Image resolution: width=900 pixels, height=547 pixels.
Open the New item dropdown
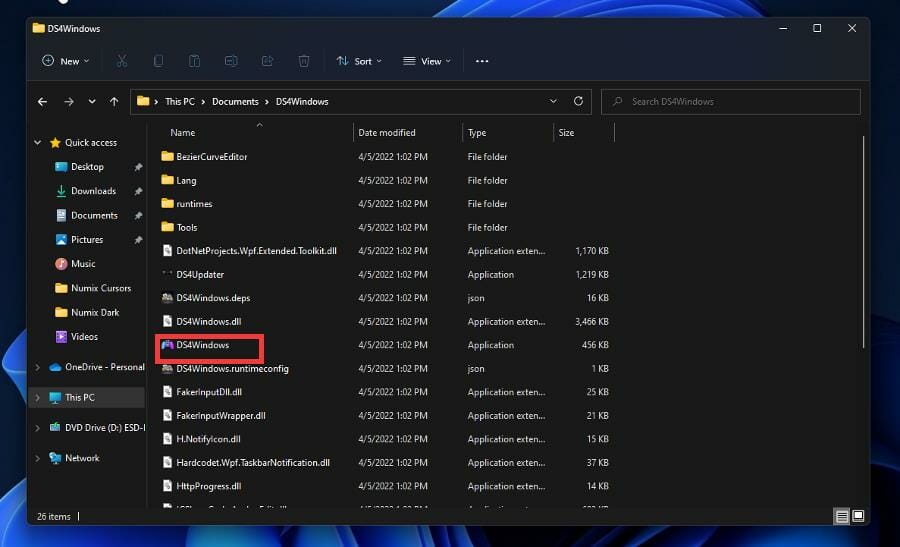tap(66, 61)
